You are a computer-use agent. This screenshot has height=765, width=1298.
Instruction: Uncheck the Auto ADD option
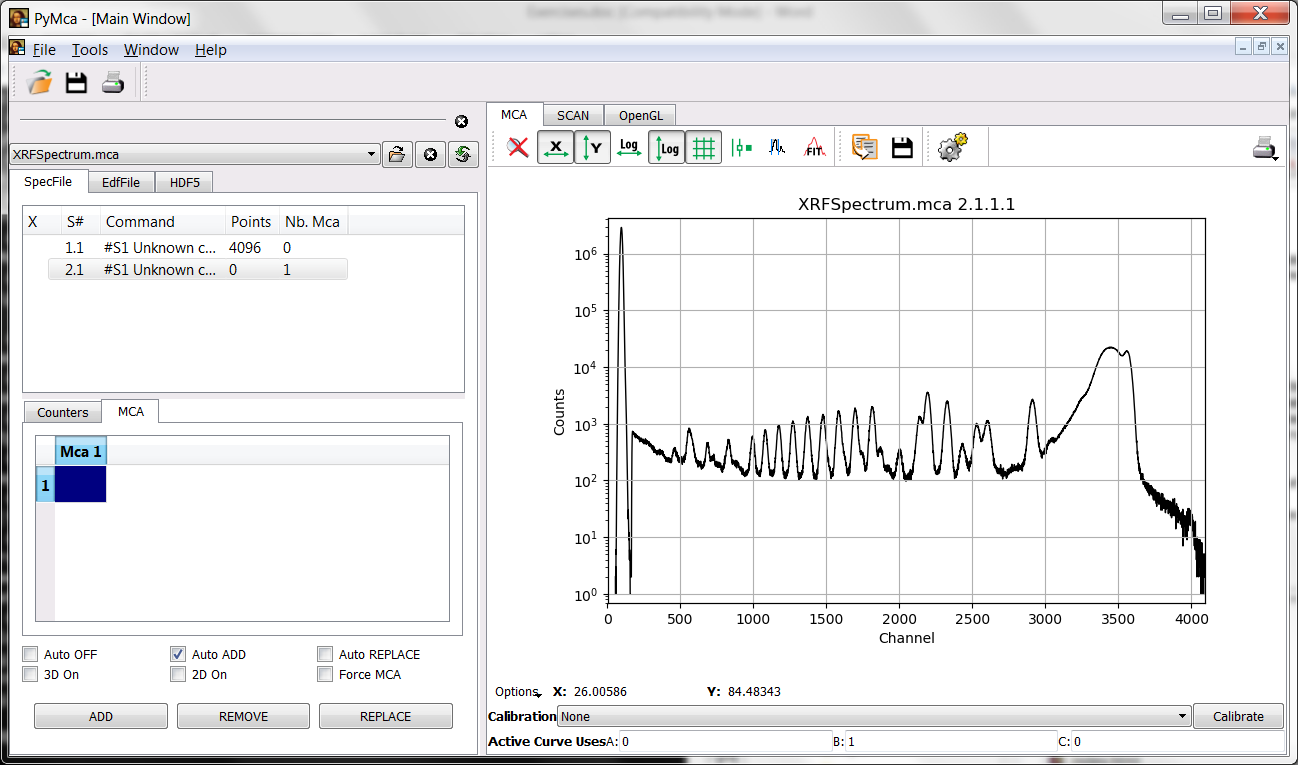177,654
